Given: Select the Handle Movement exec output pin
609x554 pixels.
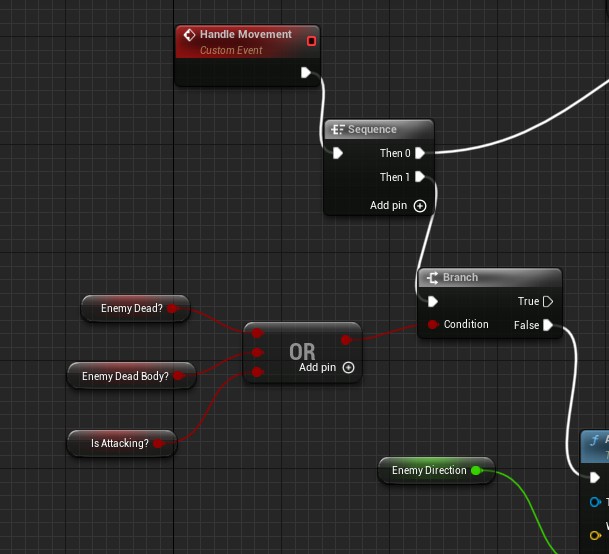Looking at the screenshot, I should point(306,72).
